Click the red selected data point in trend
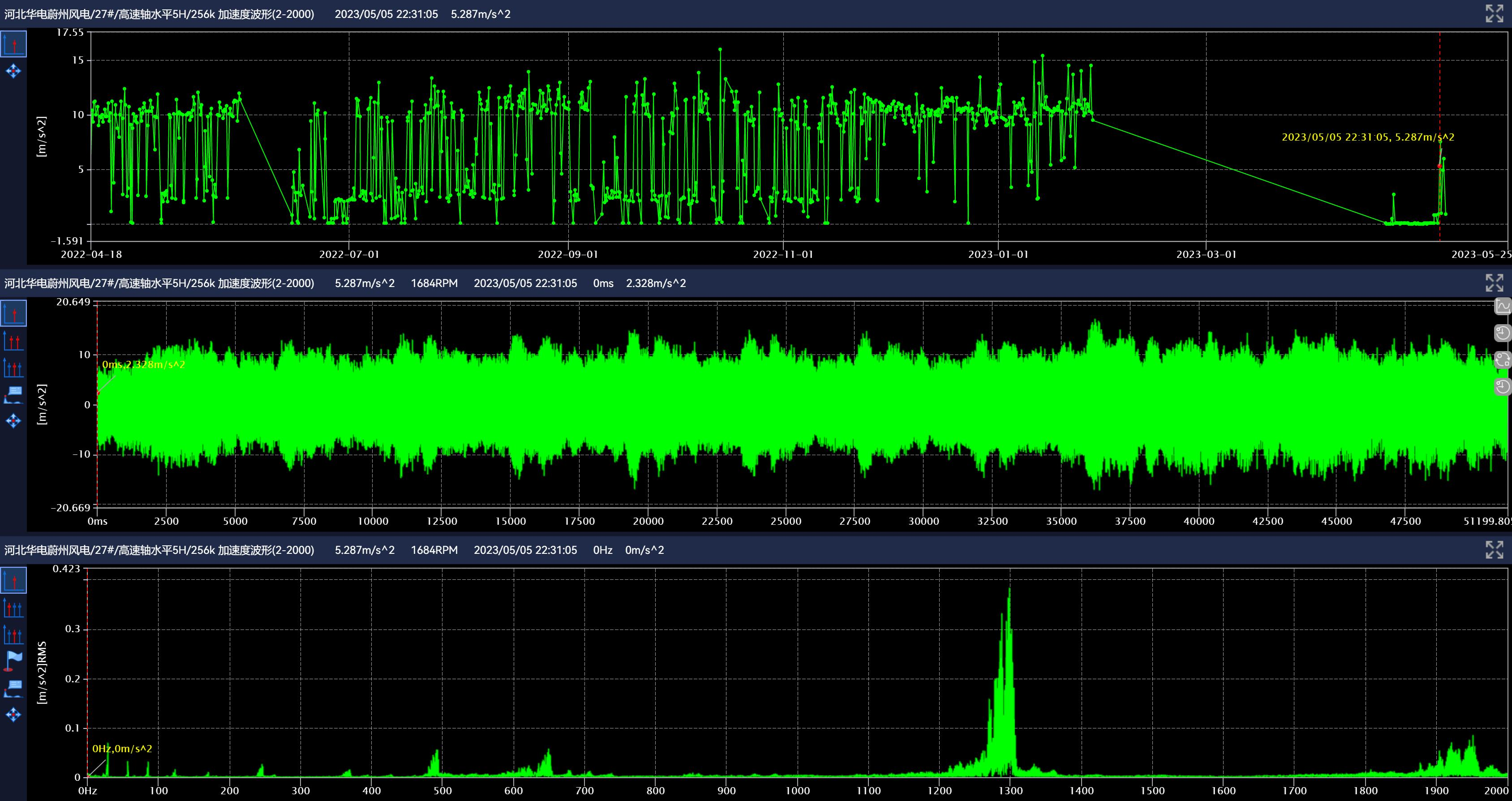Image resolution: width=1512 pixels, height=801 pixels. (x=1439, y=166)
